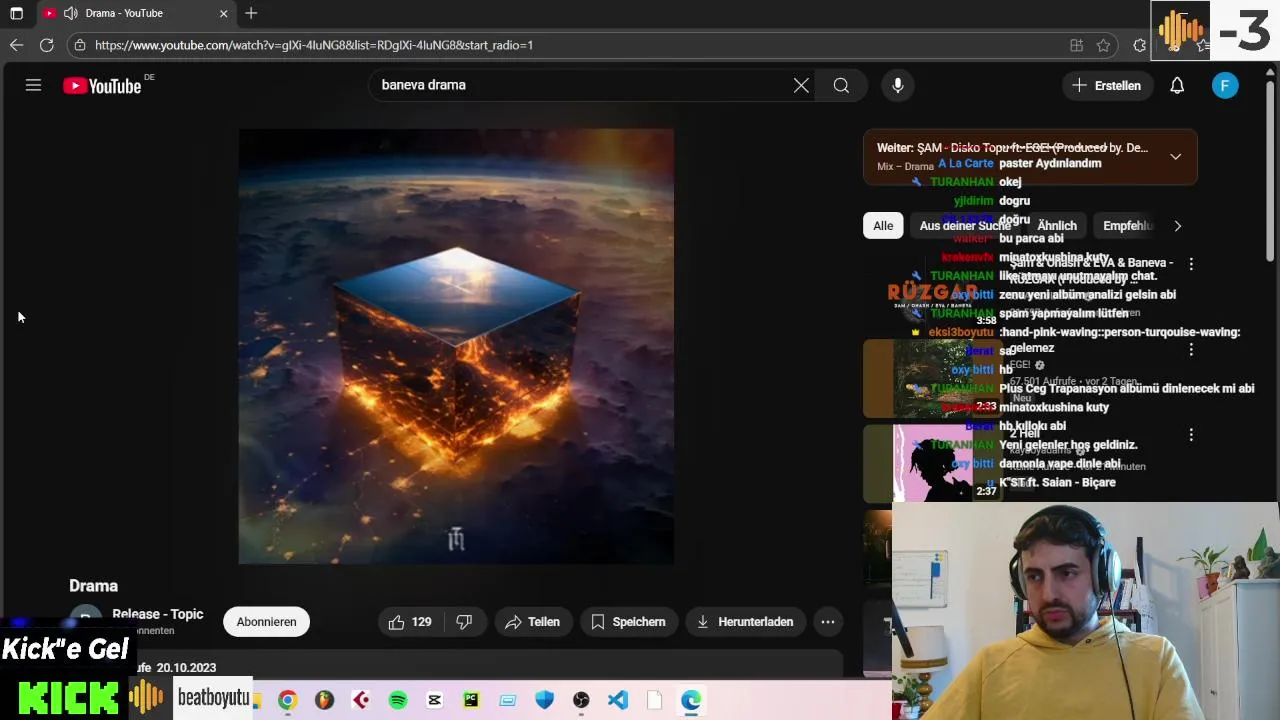The height and width of the screenshot is (720, 1280).
Task: Open more actions menu beside Herunterladen
Action: (828, 622)
